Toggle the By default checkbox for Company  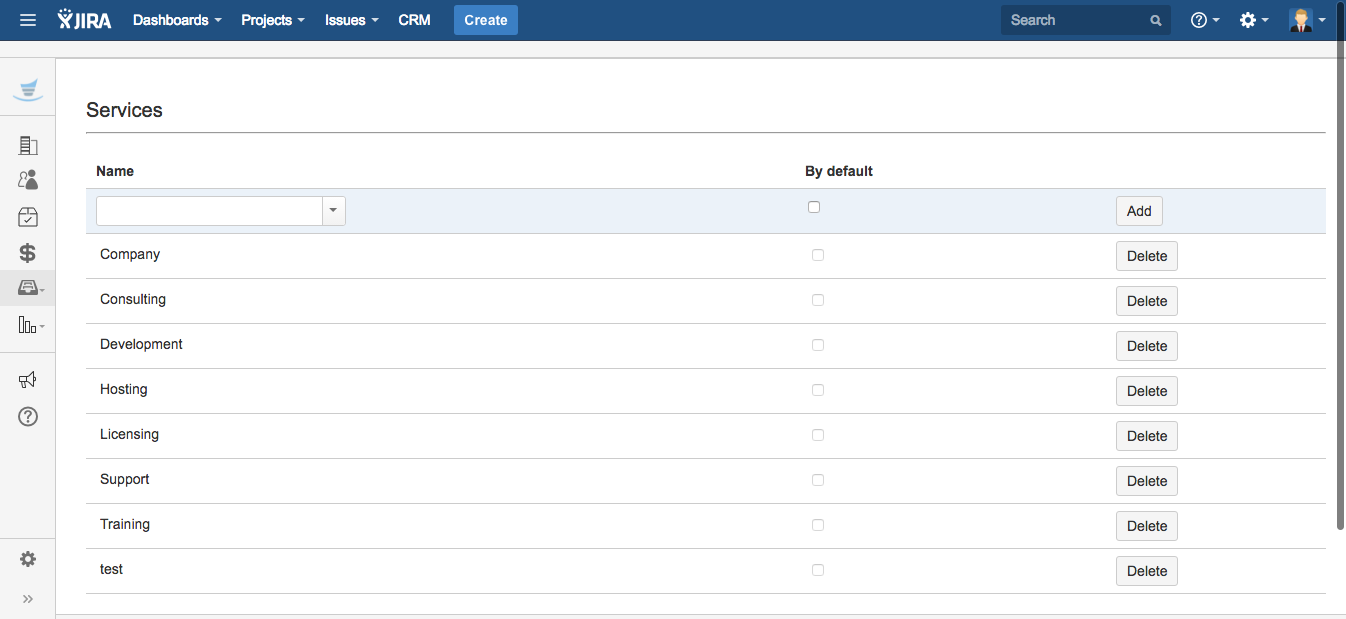(x=818, y=255)
